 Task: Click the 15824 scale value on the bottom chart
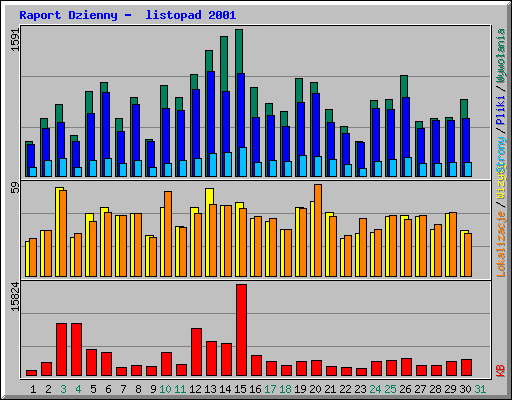pos(15,297)
